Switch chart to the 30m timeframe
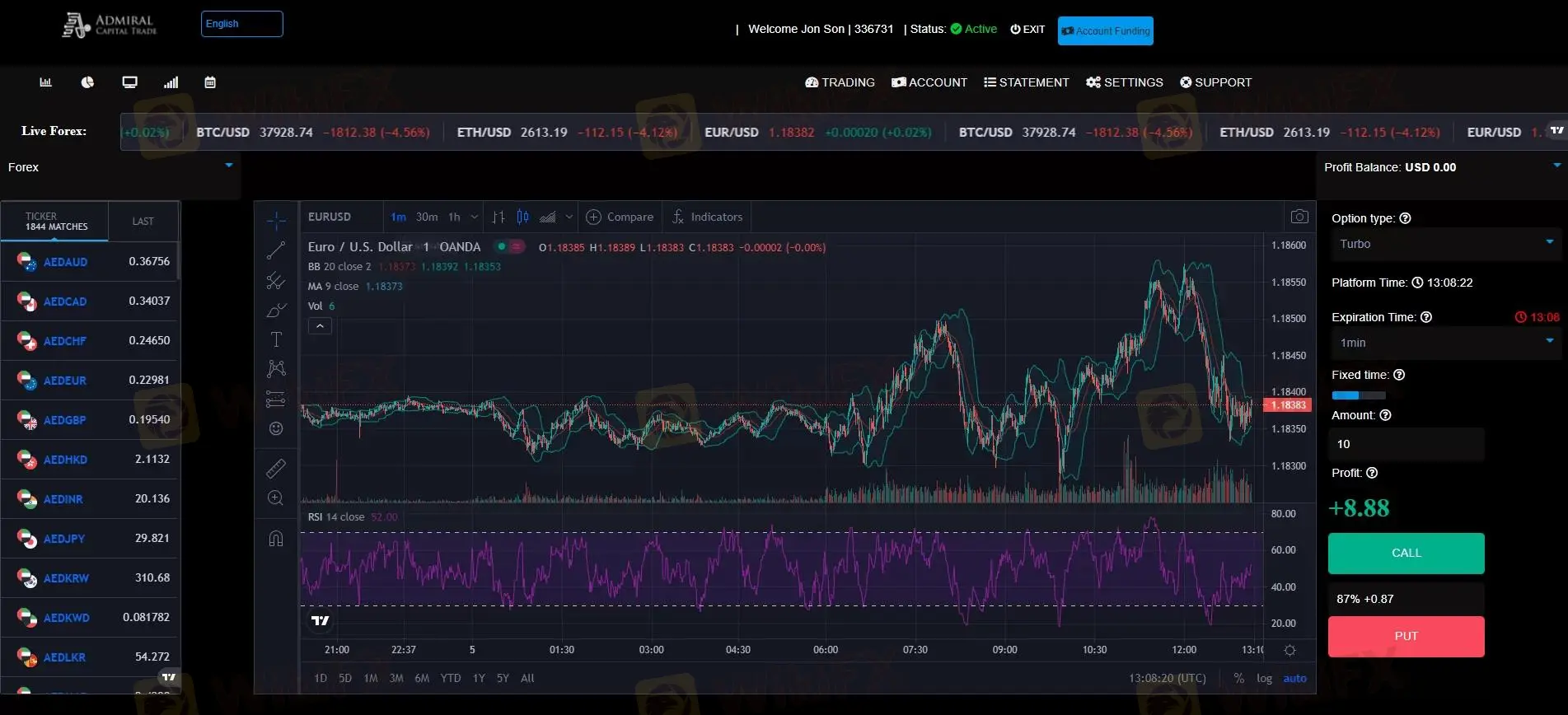The height and width of the screenshot is (715, 1568). click(x=427, y=217)
